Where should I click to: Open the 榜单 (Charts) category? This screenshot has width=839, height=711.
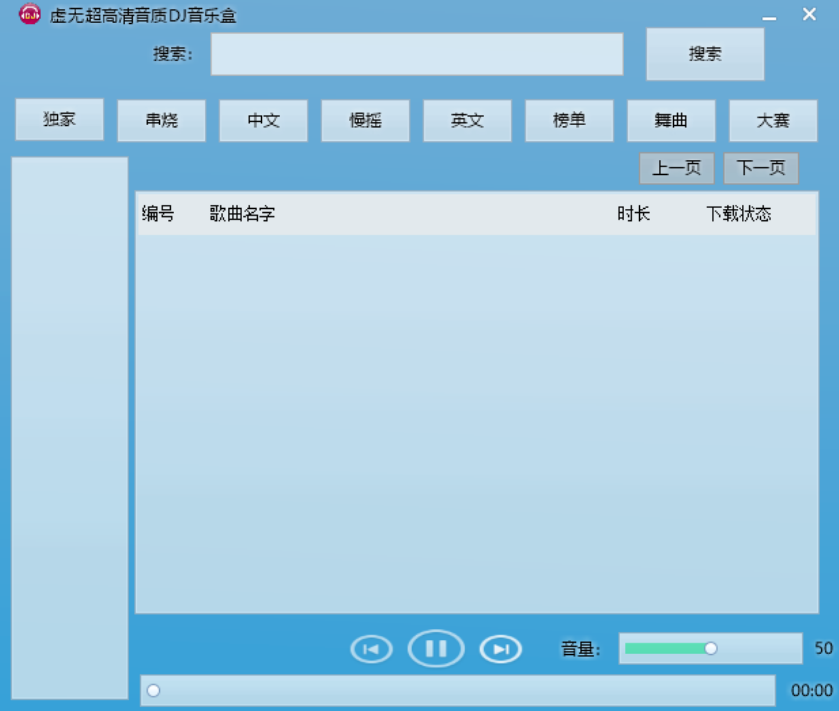point(569,120)
